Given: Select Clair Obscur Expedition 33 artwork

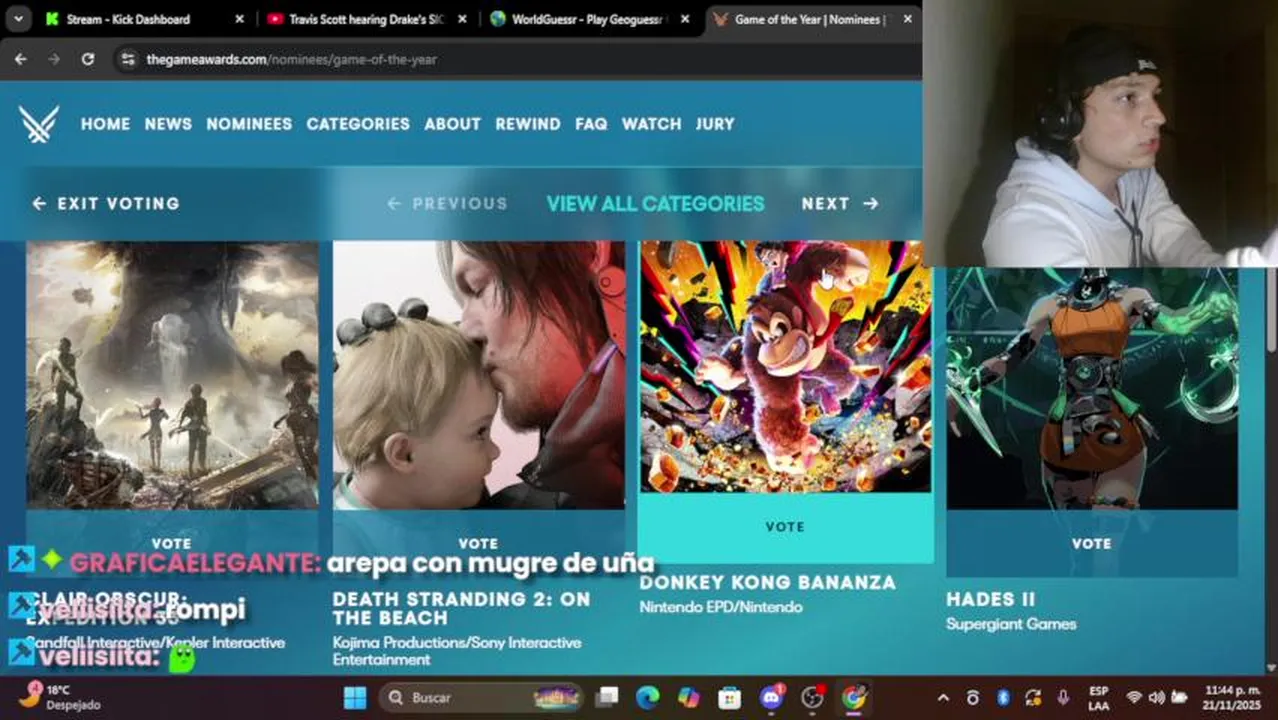Looking at the screenshot, I should pos(172,375).
